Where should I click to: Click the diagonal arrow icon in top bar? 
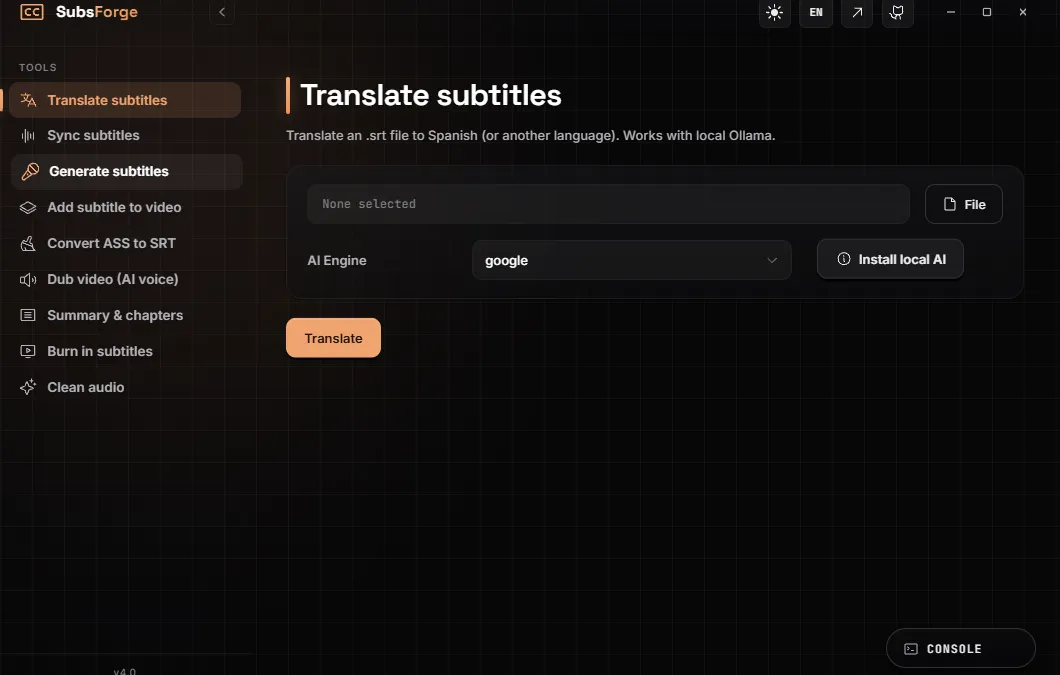[x=857, y=12]
